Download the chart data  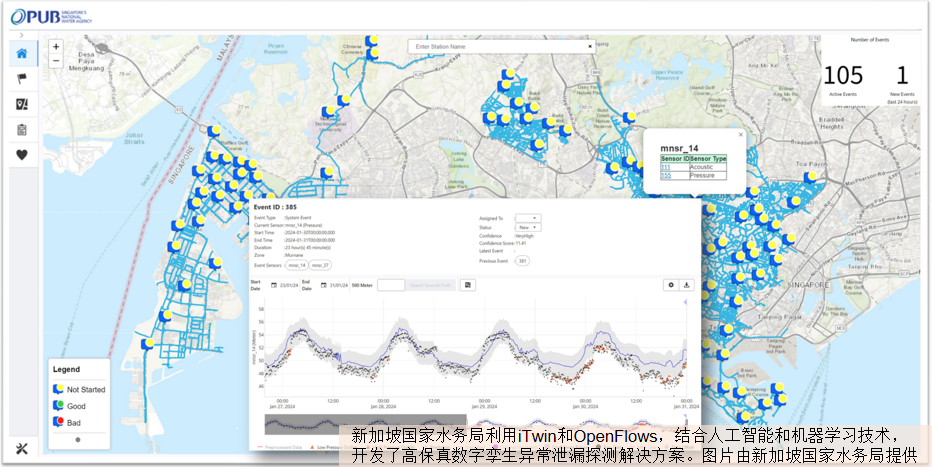tap(687, 285)
